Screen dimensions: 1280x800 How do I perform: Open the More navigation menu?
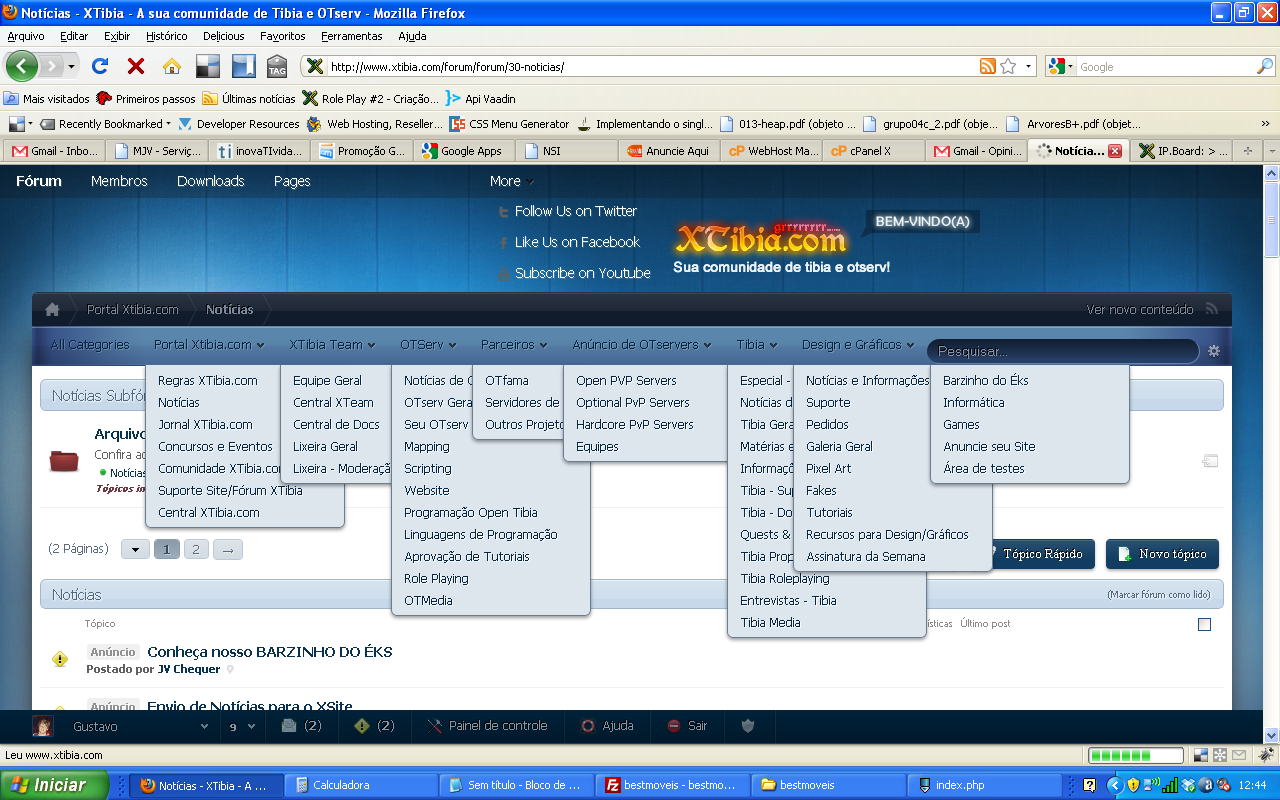[512, 181]
